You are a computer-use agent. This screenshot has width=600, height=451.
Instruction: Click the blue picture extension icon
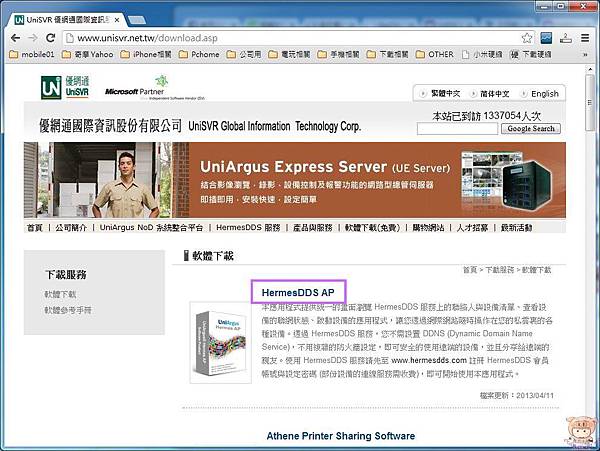pyautogui.click(x=546, y=38)
